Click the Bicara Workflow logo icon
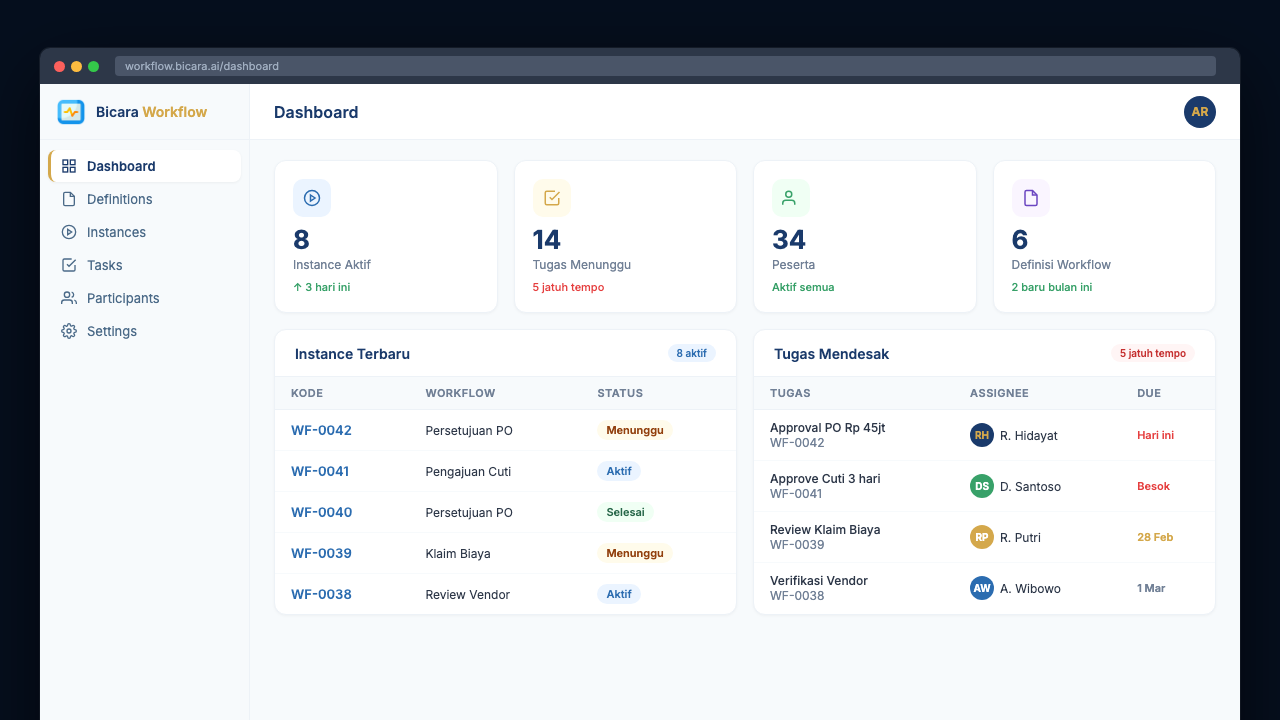Image resolution: width=1280 pixels, height=720 pixels. 71,112
